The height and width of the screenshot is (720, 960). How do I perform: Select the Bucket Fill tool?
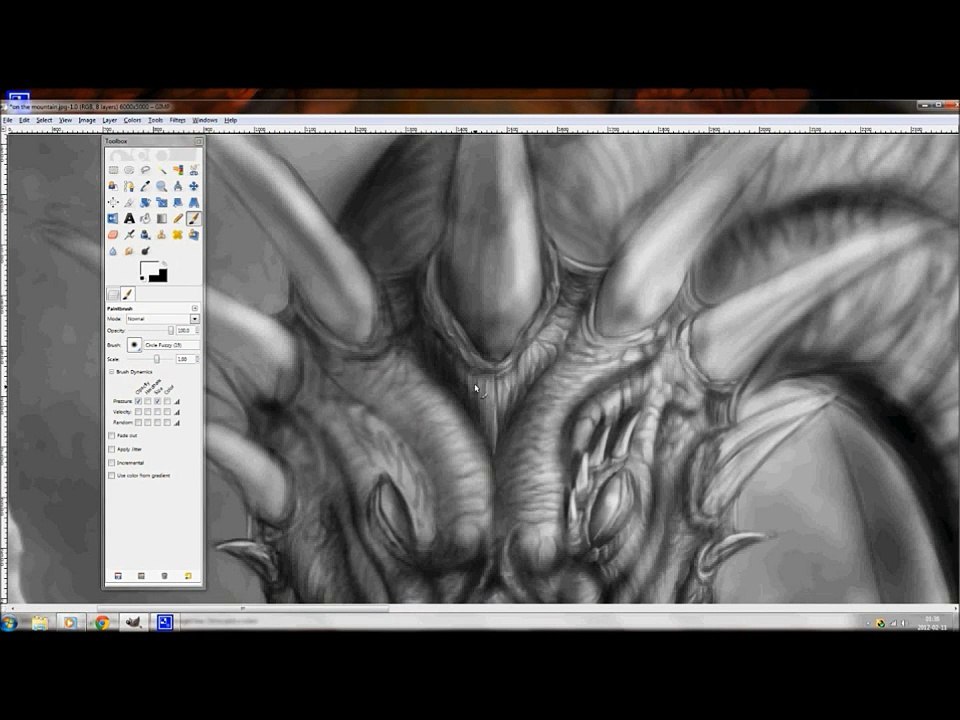[x=145, y=219]
